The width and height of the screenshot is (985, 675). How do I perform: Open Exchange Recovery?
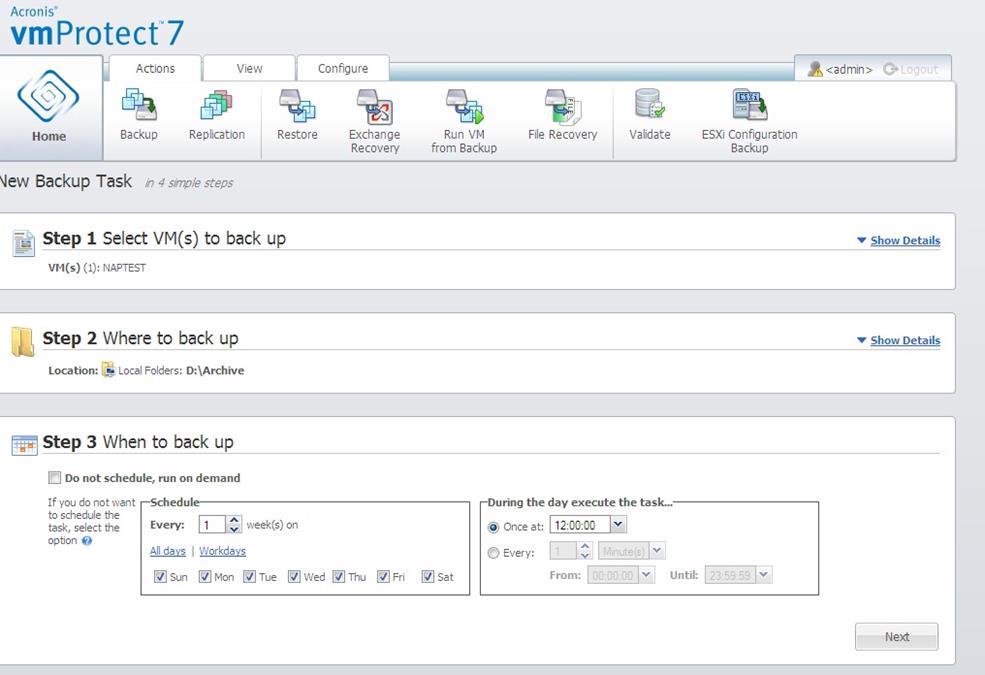(374, 121)
